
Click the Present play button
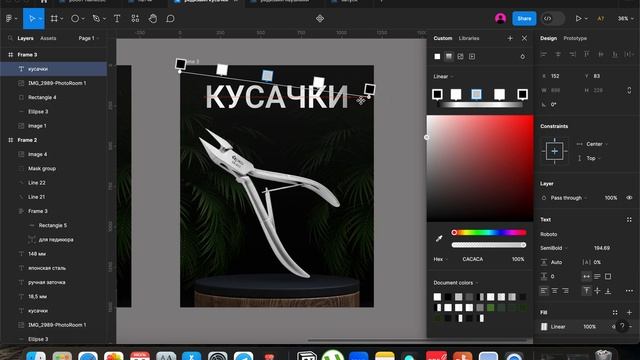coord(578,18)
